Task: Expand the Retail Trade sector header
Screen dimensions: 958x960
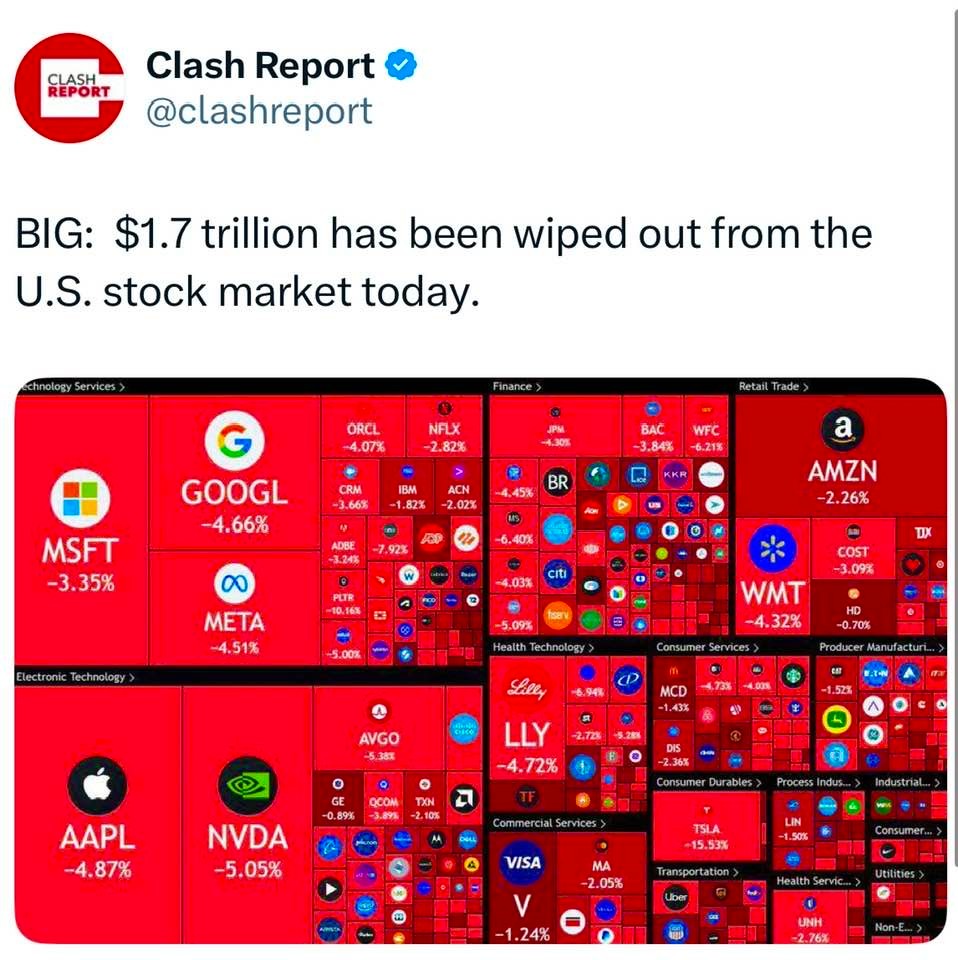Action: [x=773, y=386]
